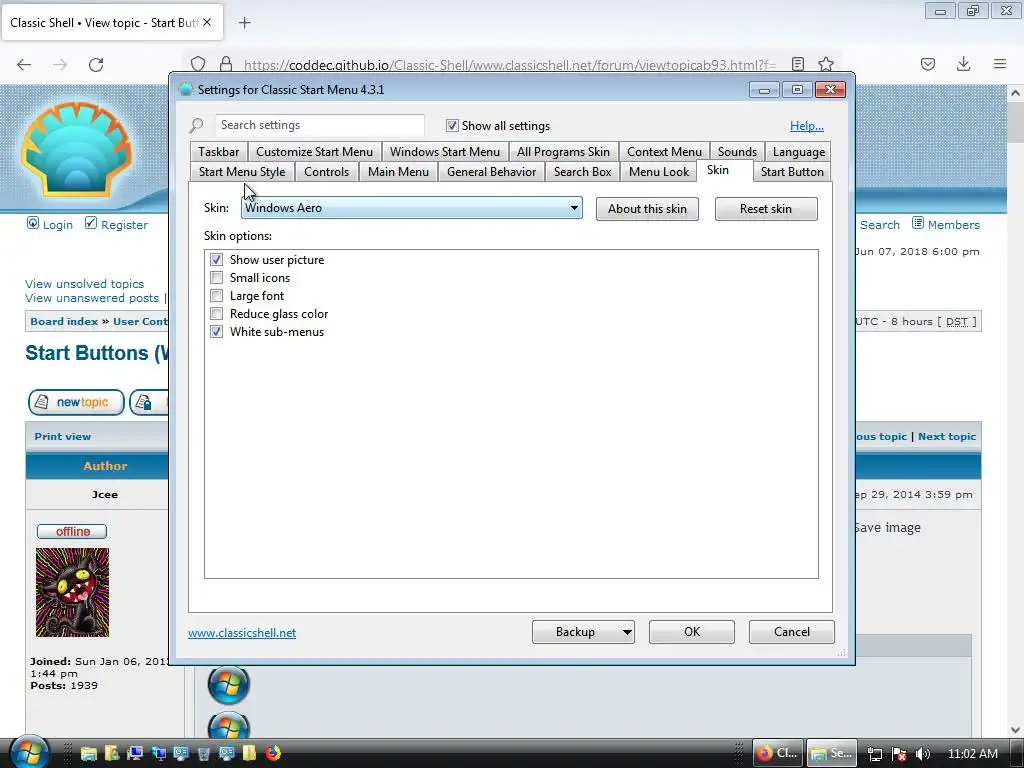
Task: Switch to the Language tab
Action: coord(799,152)
